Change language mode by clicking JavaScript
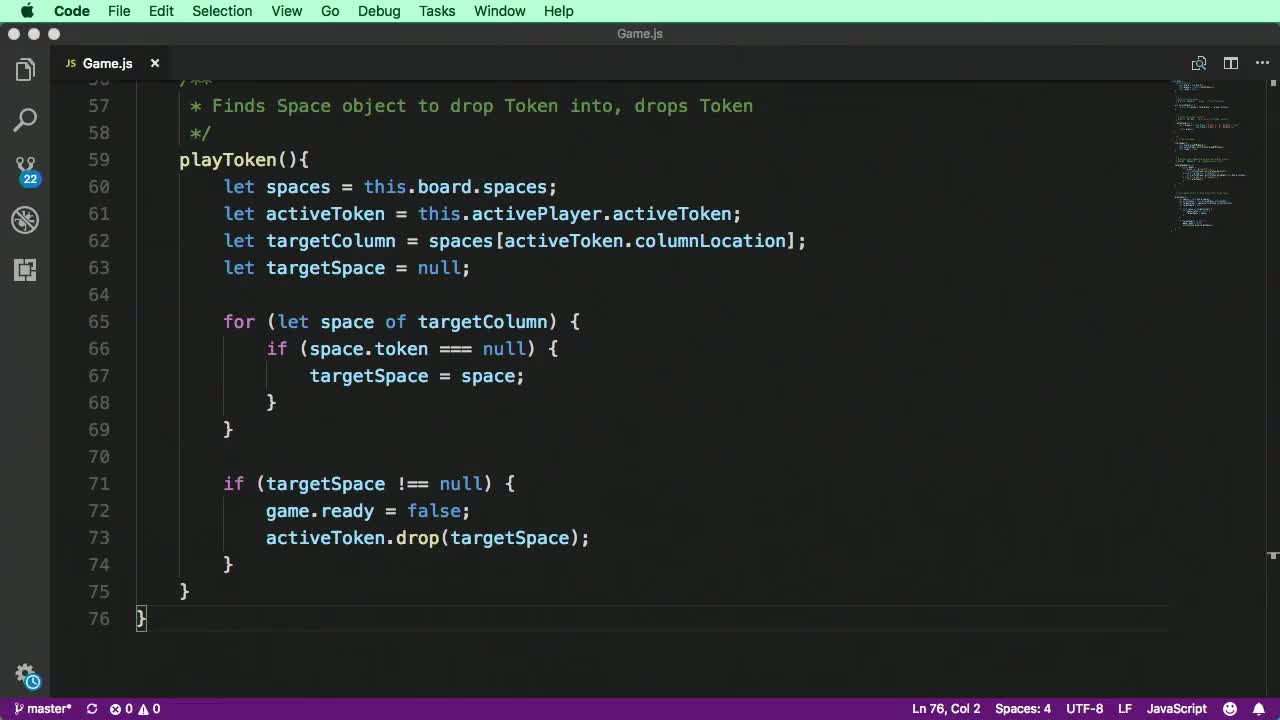This screenshot has height=720, width=1280. [x=1176, y=708]
